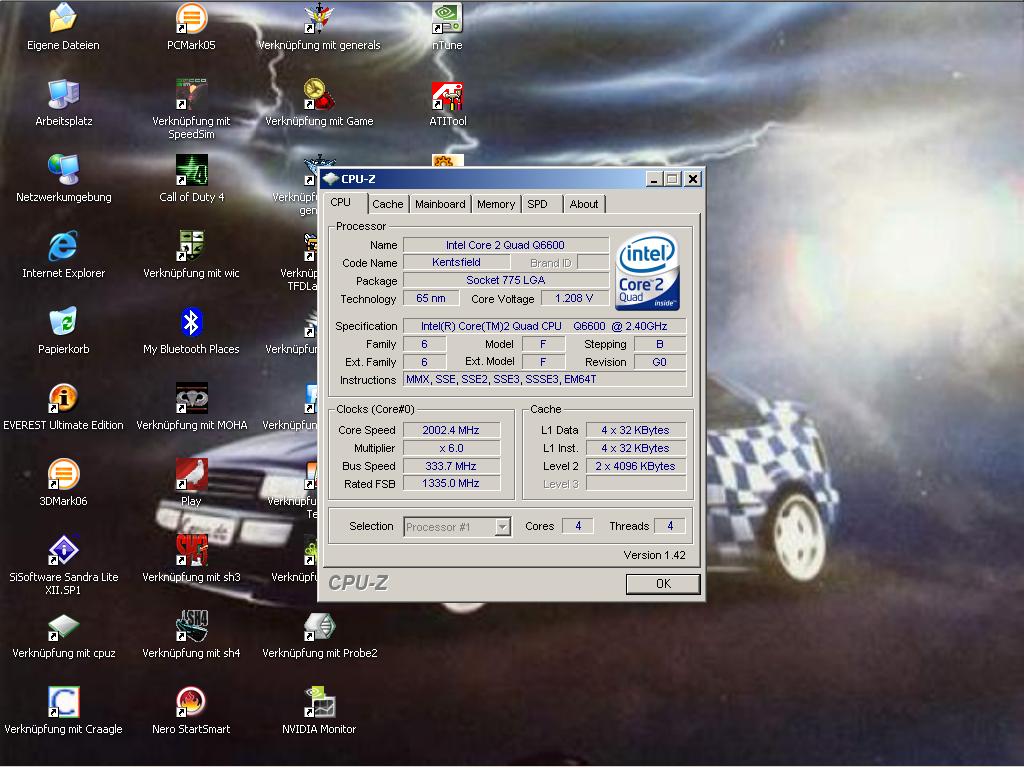Click the Stepping B value
Image resolution: width=1024 pixels, height=768 pixels.
(x=660, y=344)
